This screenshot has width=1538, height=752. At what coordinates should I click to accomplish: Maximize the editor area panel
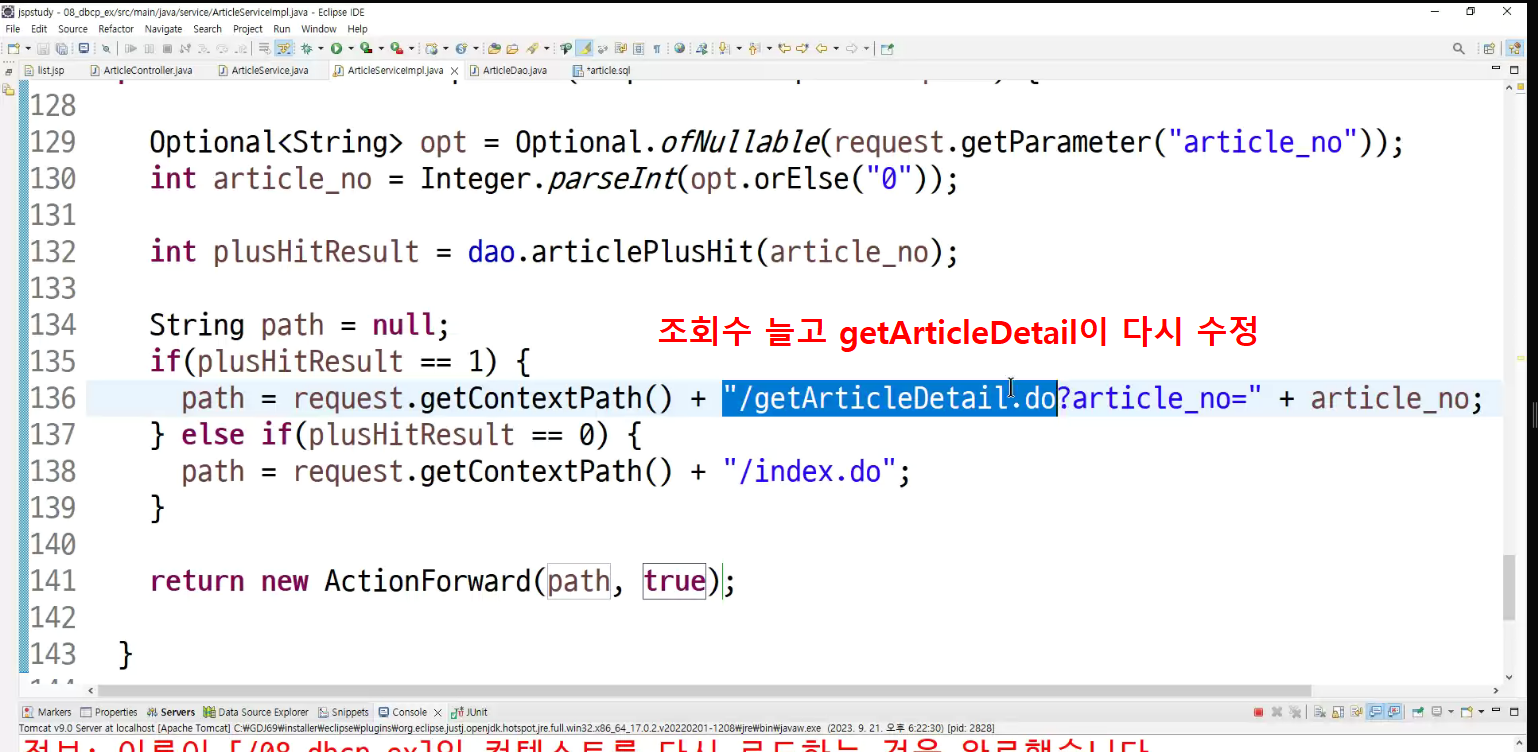pos(1514,69)
